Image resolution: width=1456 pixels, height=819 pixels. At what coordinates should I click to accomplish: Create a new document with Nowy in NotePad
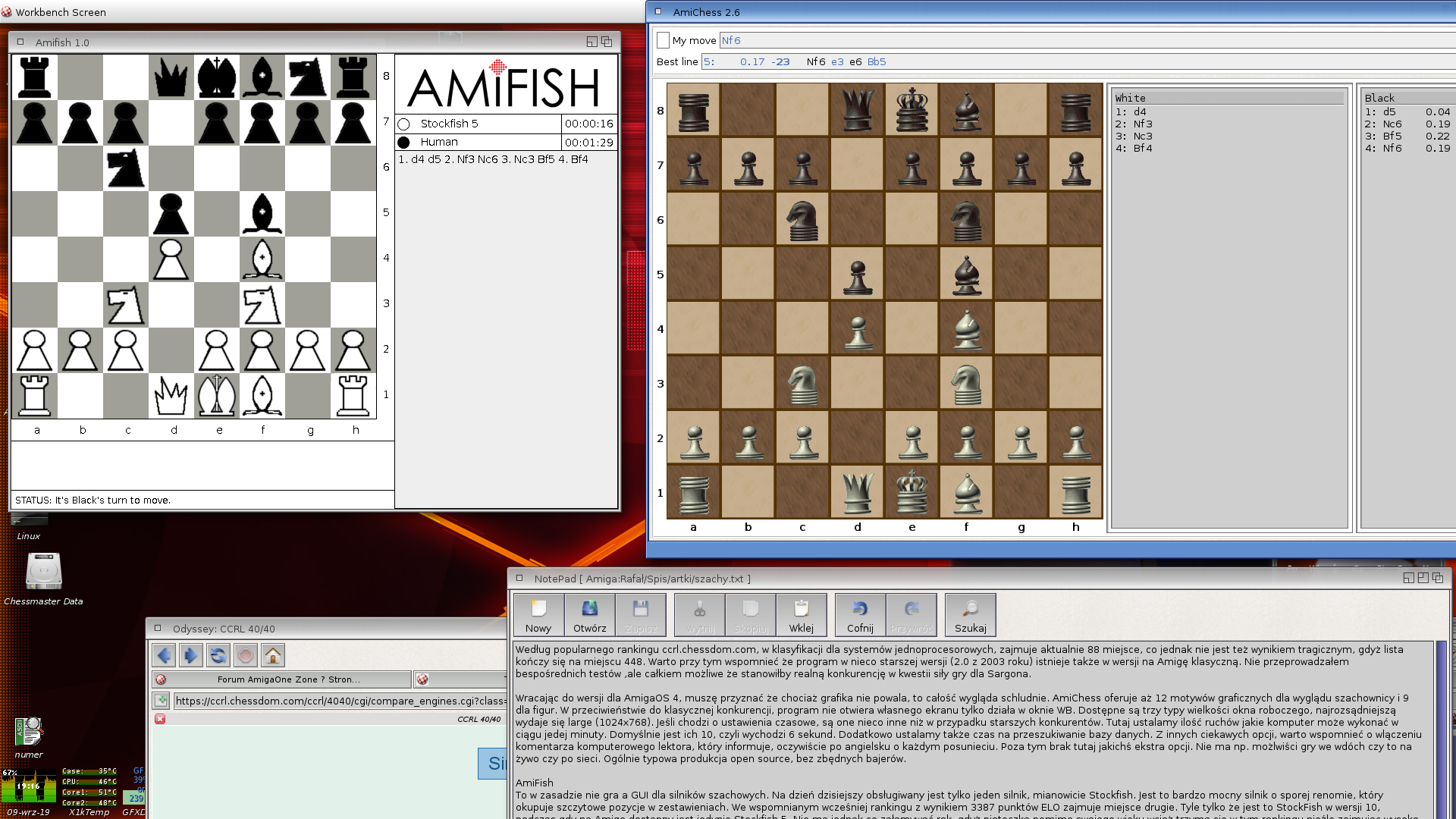pyautogui.click(x=538, y=615)
